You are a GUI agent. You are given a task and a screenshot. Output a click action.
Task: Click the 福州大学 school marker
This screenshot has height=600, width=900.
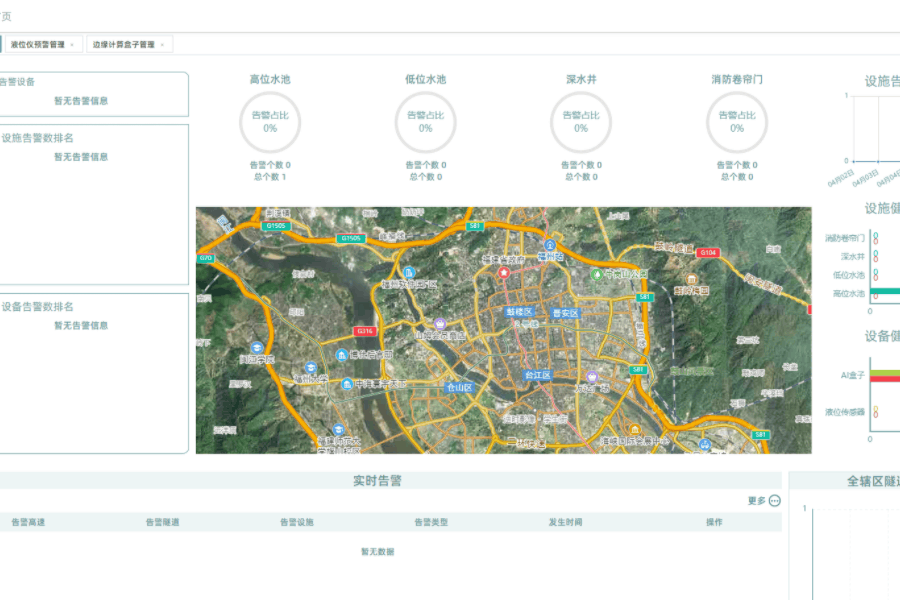[x=311, y=368]
